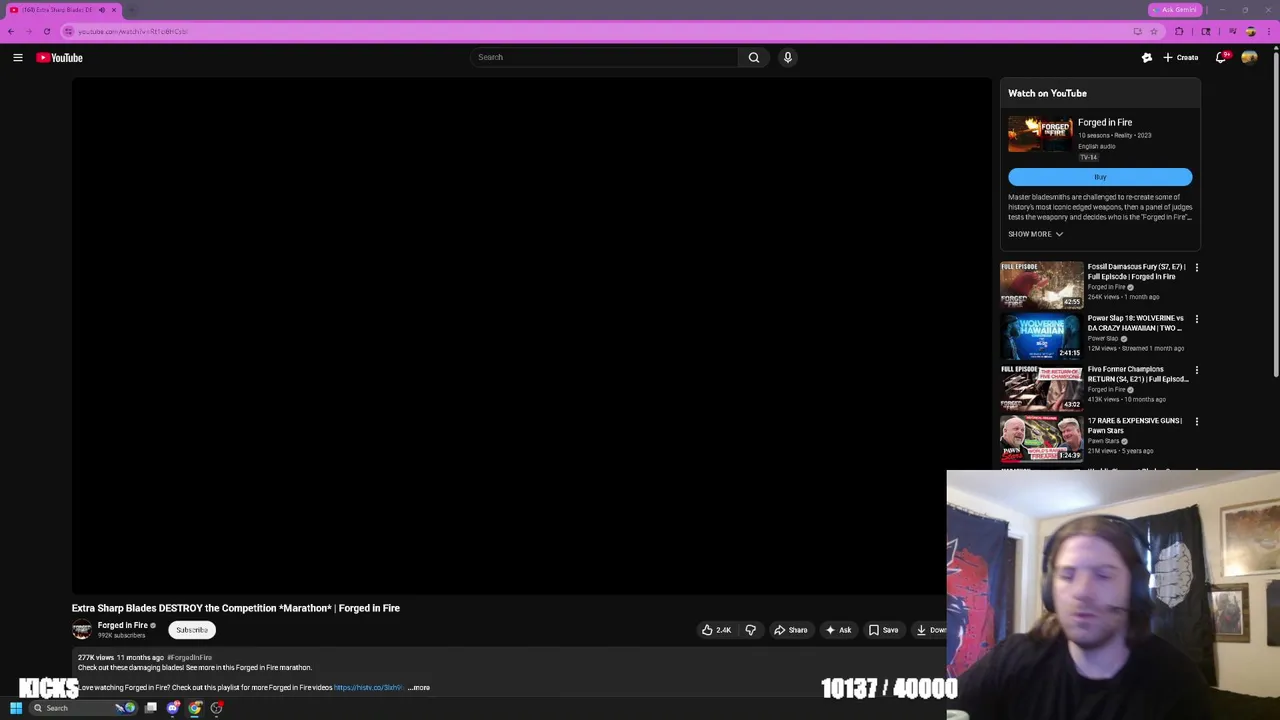Image resolution: width=1280 pixels, height=720 pixels.
Task: Open the Chrome extensions puzzle icon
Action: pyautogui.click(x=1179, y=31)
